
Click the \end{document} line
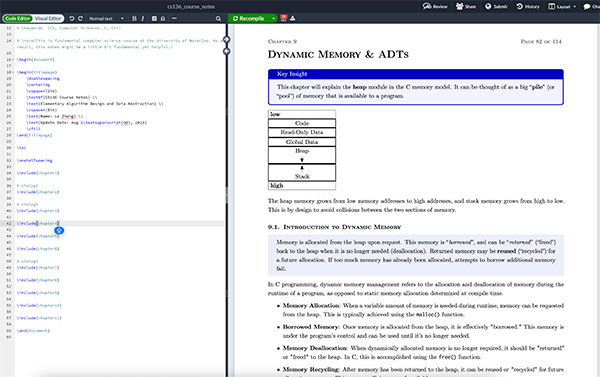[33, 331]
